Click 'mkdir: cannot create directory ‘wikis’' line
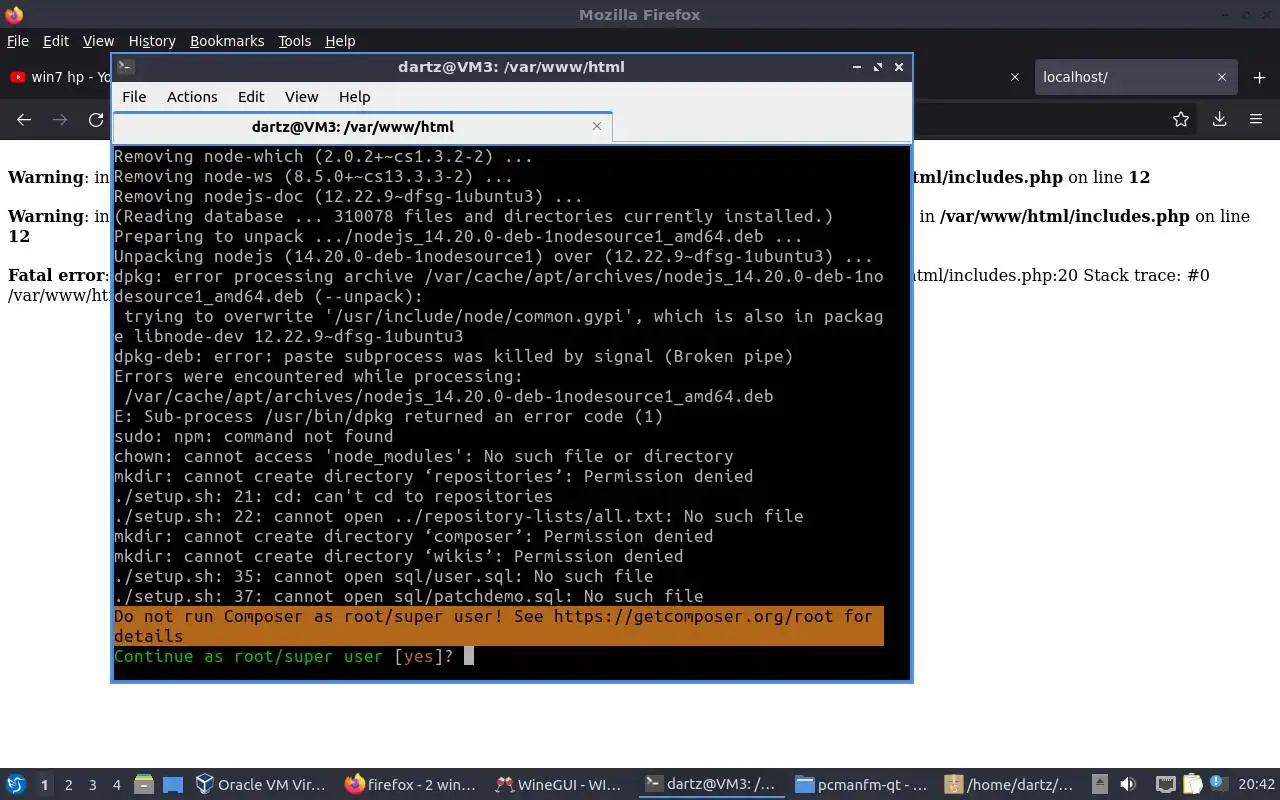Viewport: 1280px width, 800px height. pos(398,556)
